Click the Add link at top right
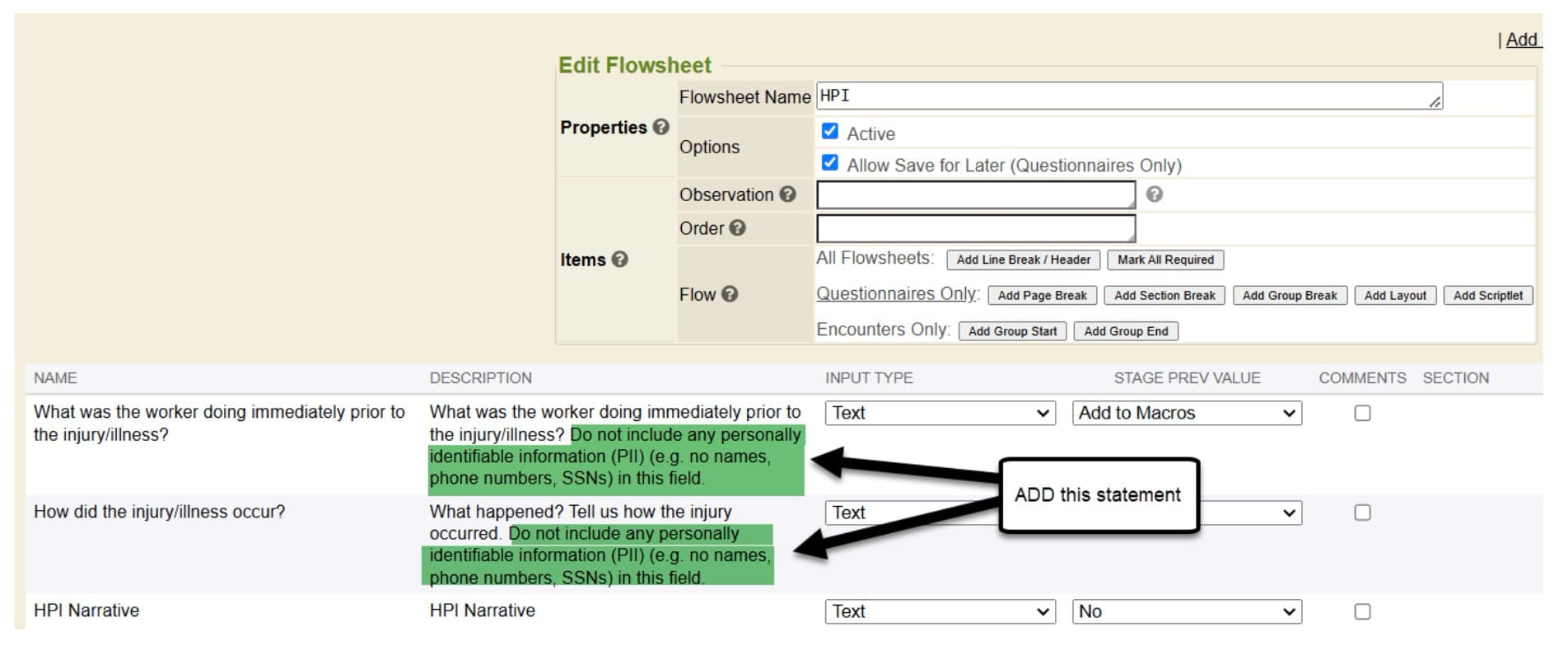 pyautogui.click(x=1521, y=40)
